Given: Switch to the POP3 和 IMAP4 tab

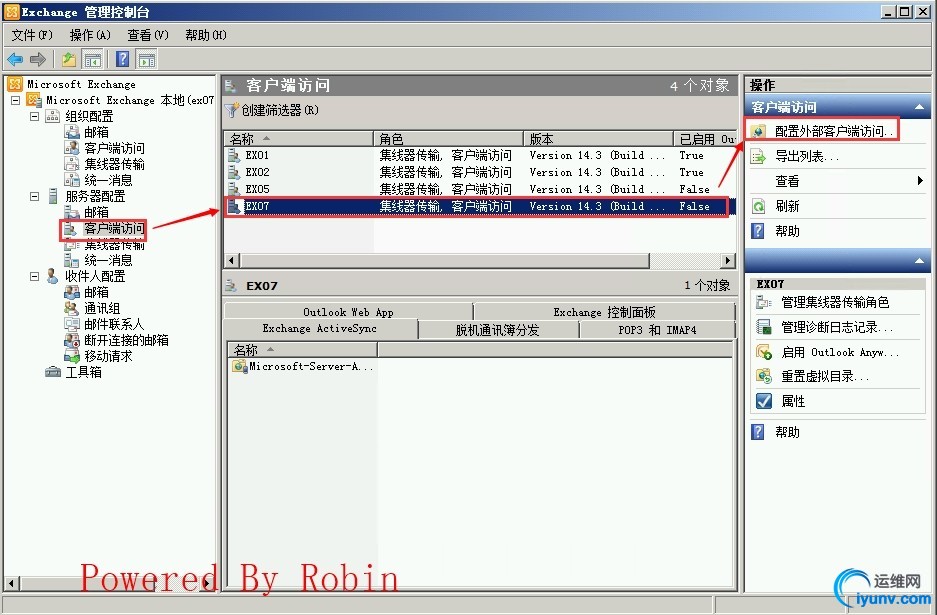Looking at the screenshot, I should pyautogui.click(x=657, y=330).
